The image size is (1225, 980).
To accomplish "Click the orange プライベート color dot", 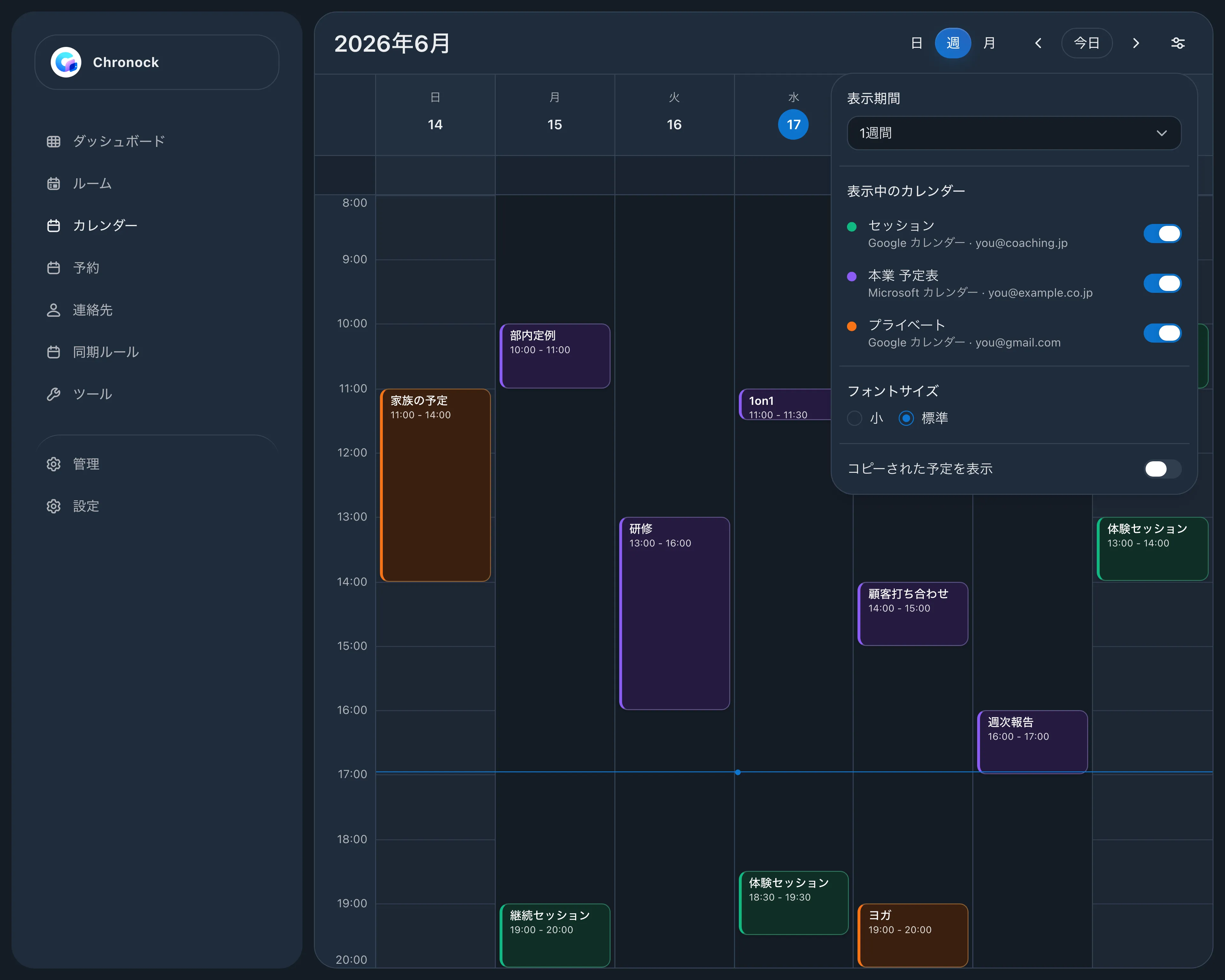I will [851, 326].
